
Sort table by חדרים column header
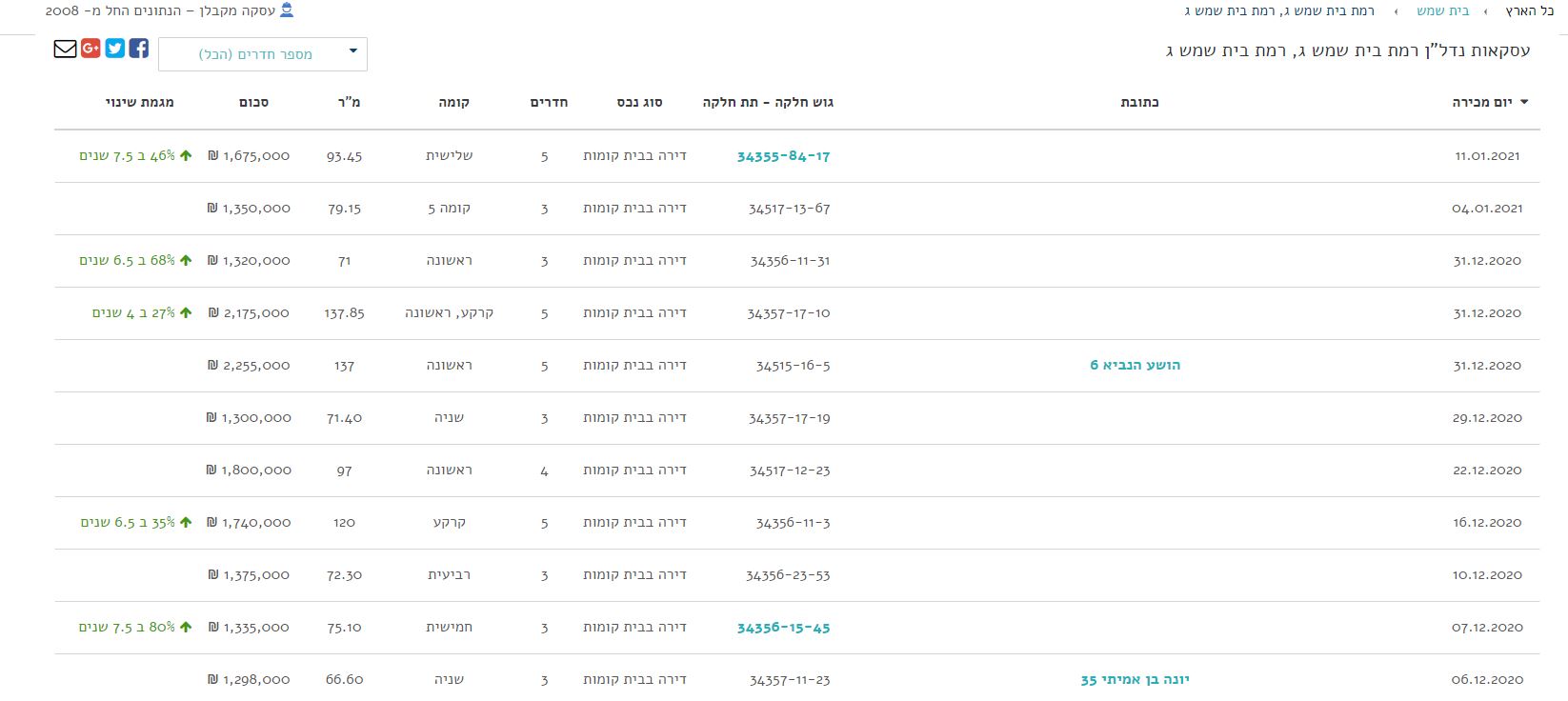(x=549, y=102)
